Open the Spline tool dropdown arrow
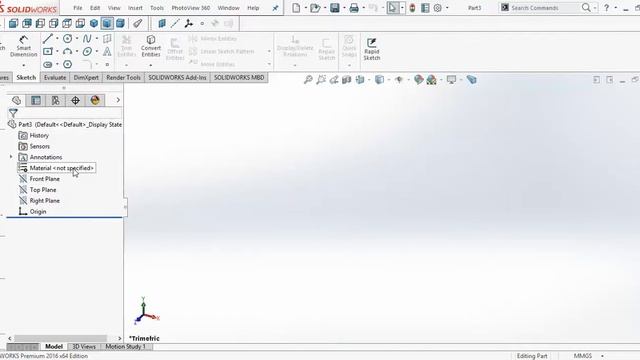This screenshot has width=640, height=360. (x=97, y=39)
